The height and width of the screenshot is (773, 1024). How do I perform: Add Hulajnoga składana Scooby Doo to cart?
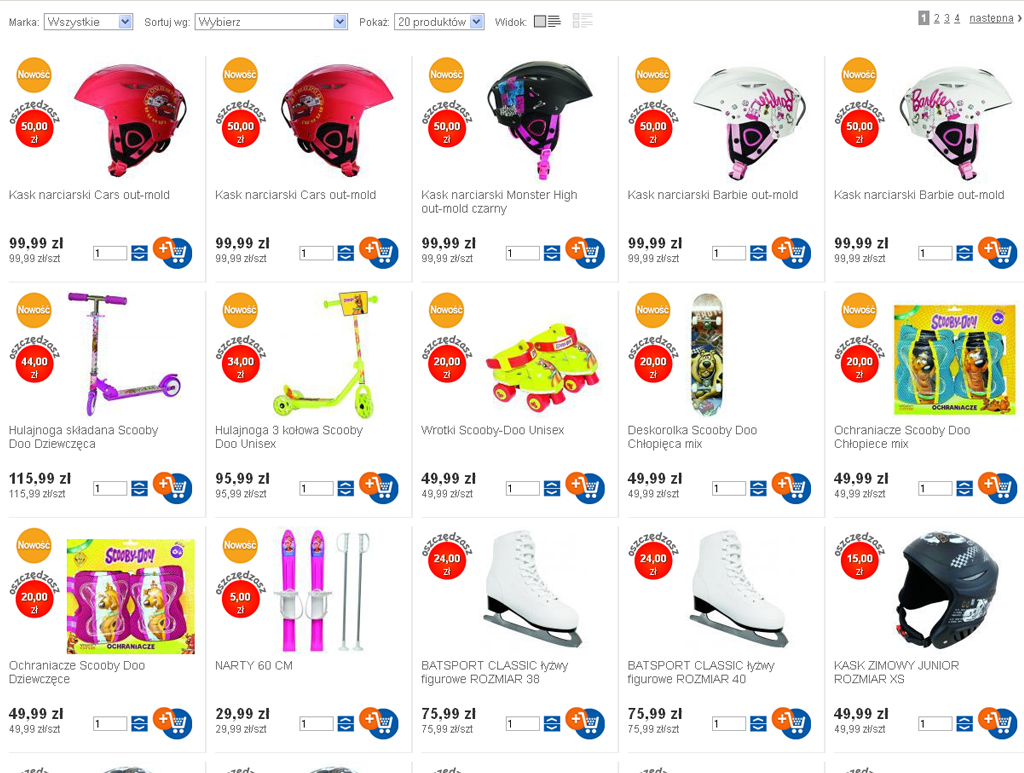coord(172,487)
